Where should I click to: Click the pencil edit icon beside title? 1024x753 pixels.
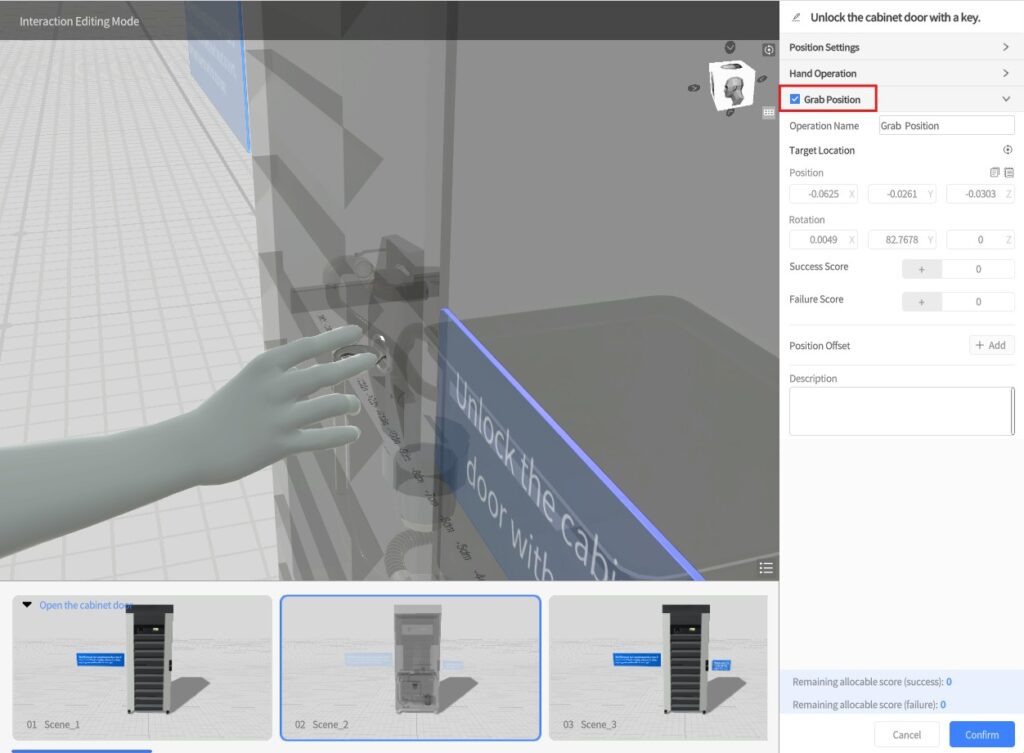[x=796, y=17]
